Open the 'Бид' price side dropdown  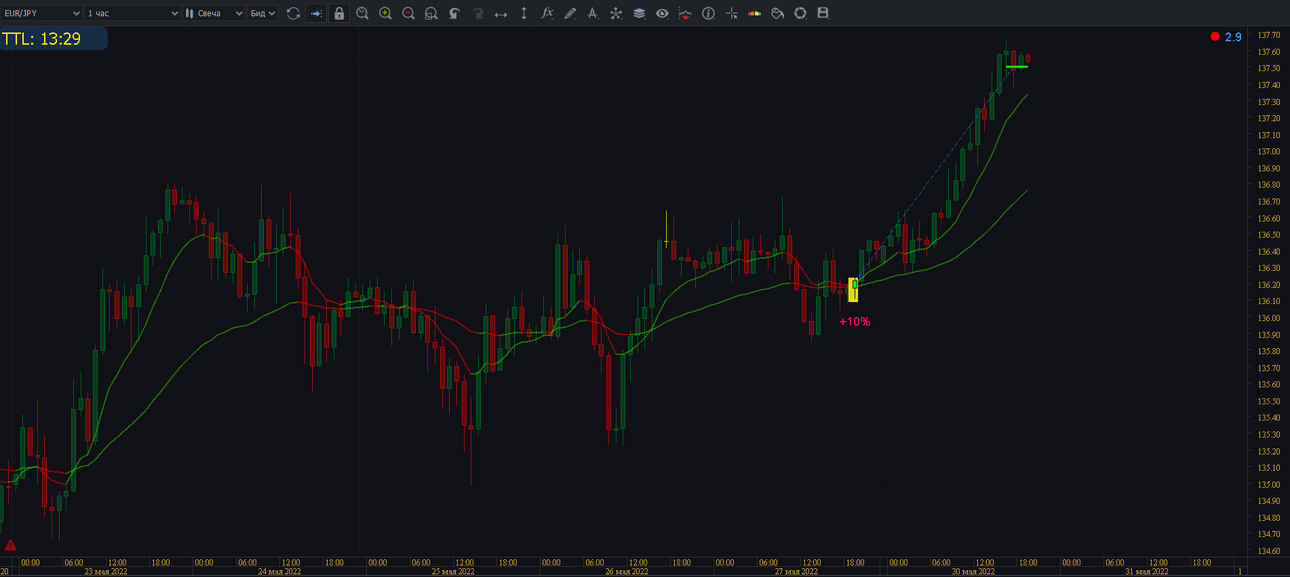pos(262,13)
